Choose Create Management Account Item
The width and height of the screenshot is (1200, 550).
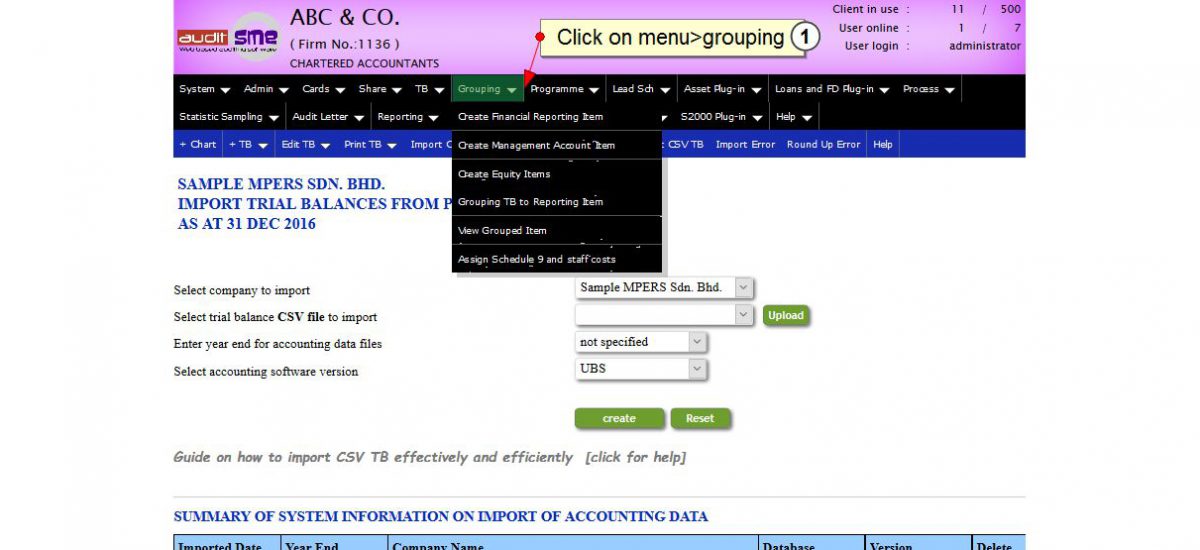[x=536, y=145]
